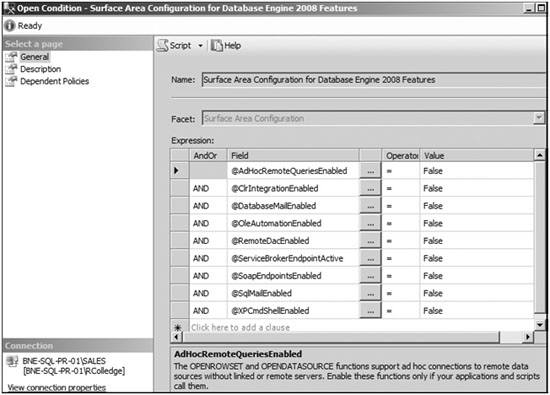The height and width of the screenshot is (395, 550).
Task: Select the @ServiceBrokerEndpointActive field cell
Action: coord(293,259)
